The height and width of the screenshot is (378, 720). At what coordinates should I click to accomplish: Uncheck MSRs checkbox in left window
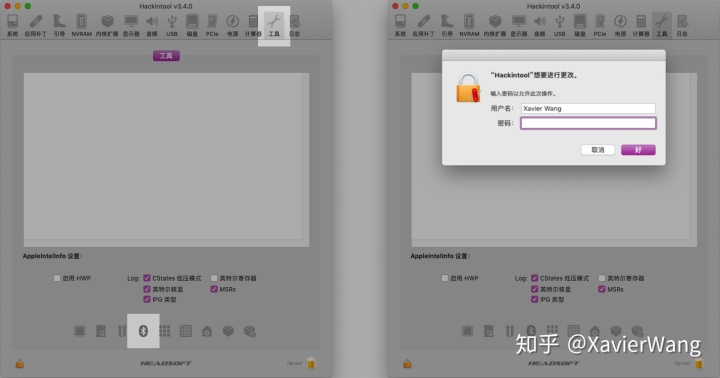(214, 289)
